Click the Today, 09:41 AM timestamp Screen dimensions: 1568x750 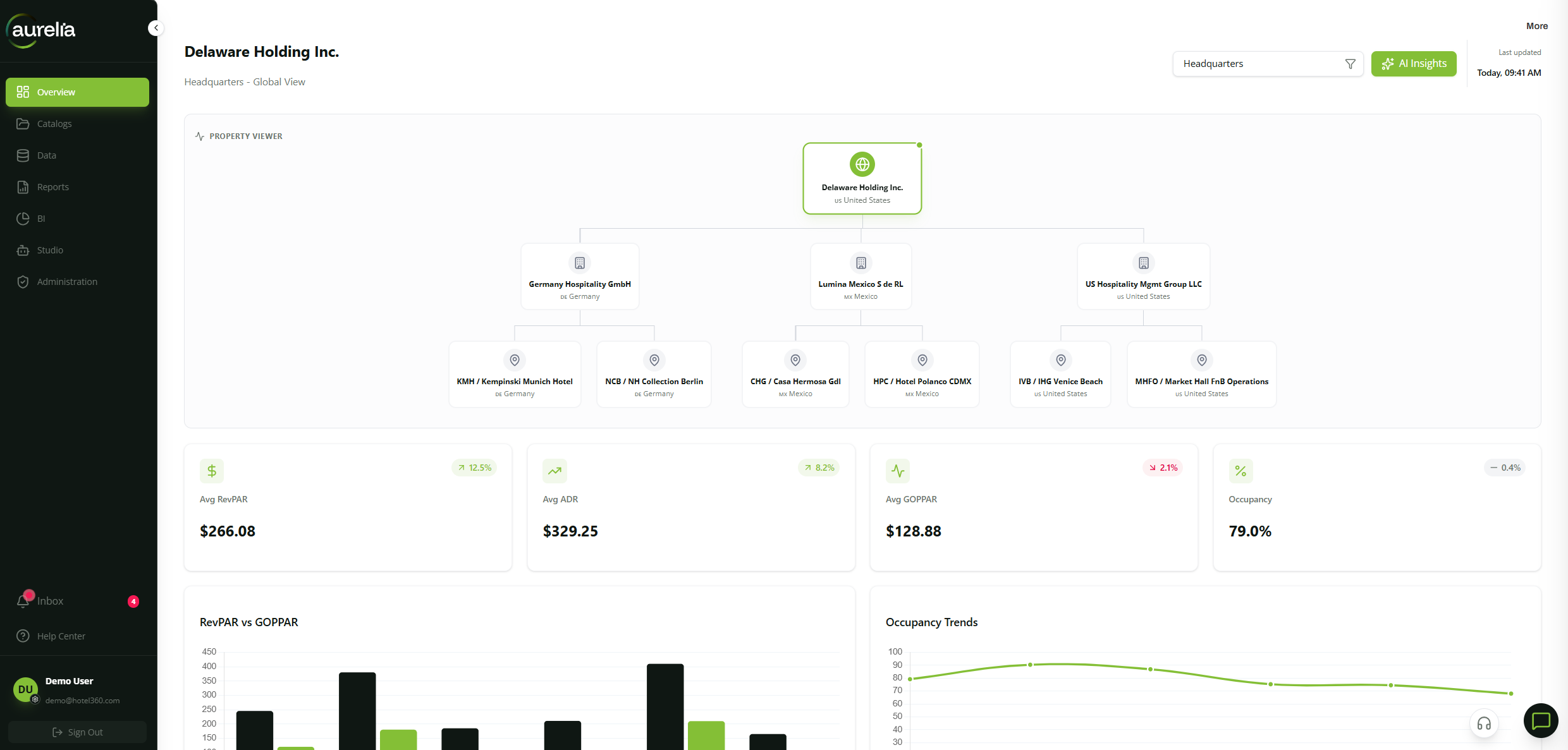click(1509, 73)
